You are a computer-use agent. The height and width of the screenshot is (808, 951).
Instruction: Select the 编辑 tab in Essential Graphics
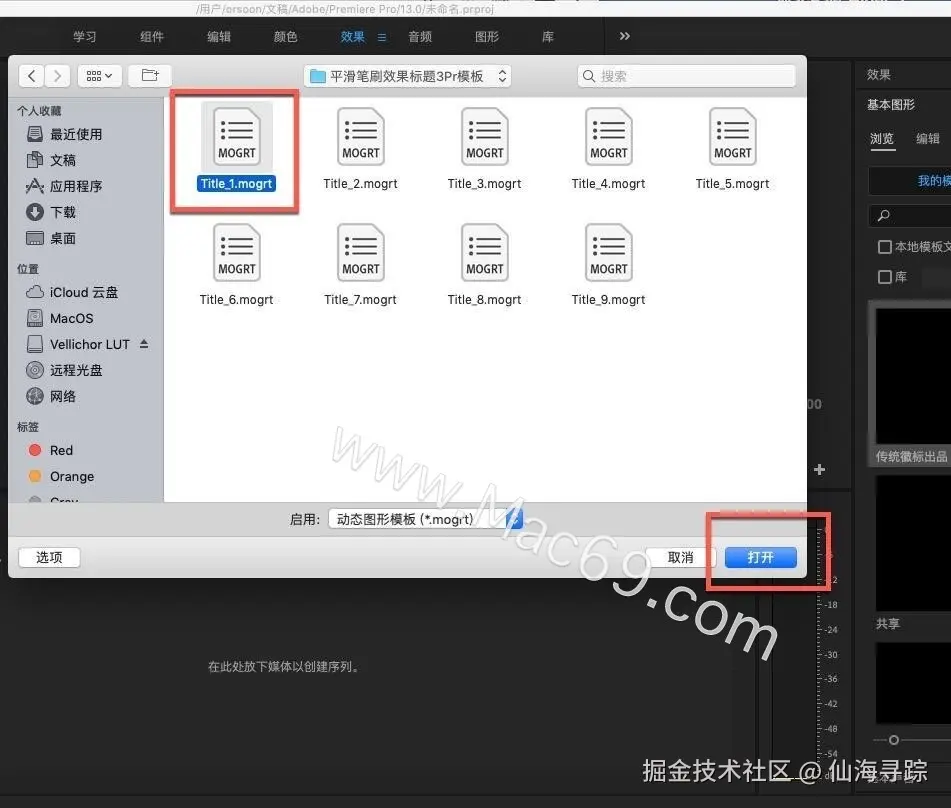(x=928, y=139)
